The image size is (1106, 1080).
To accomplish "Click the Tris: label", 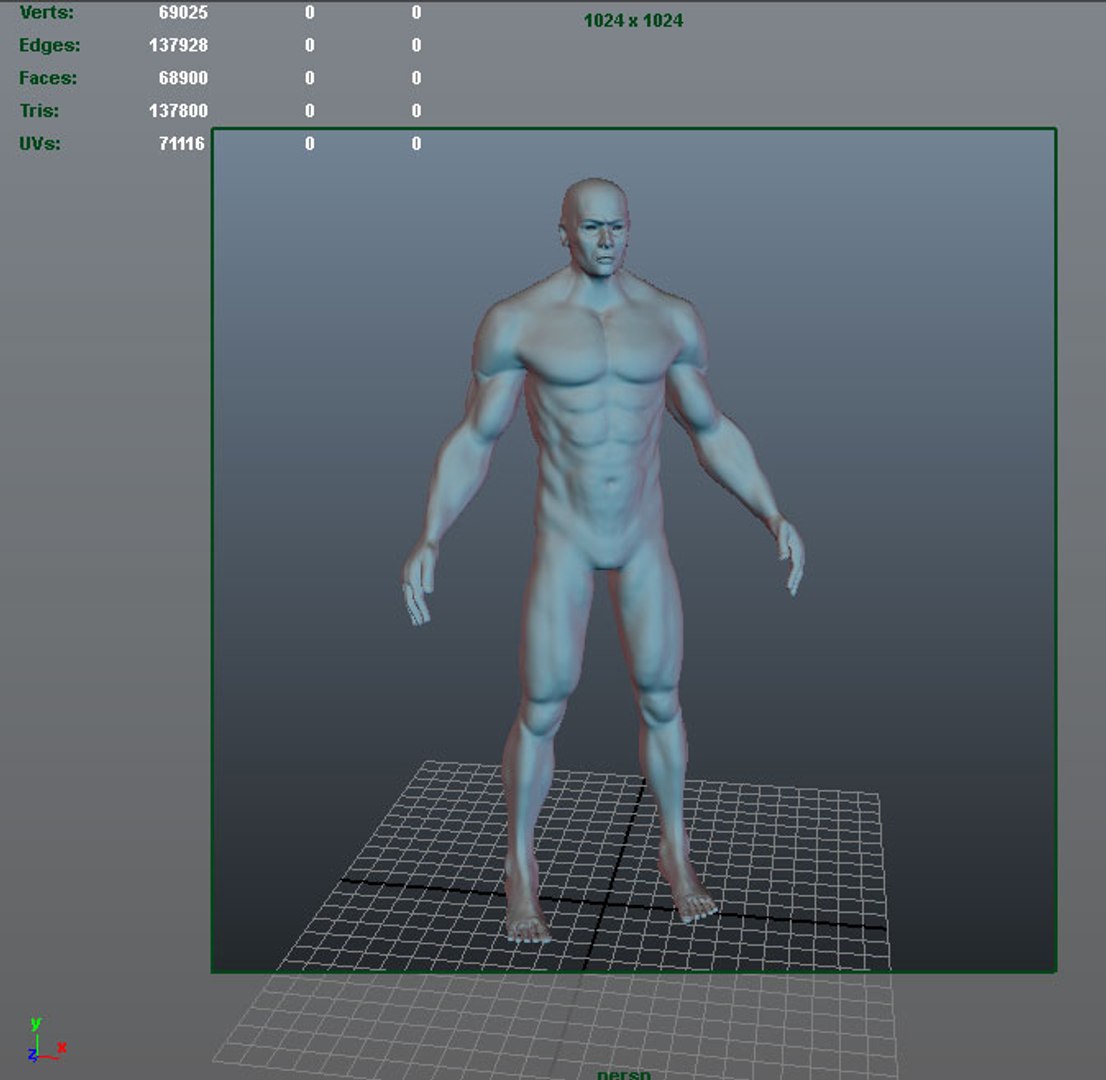I will pyautogui.click(x=39, y=111).
